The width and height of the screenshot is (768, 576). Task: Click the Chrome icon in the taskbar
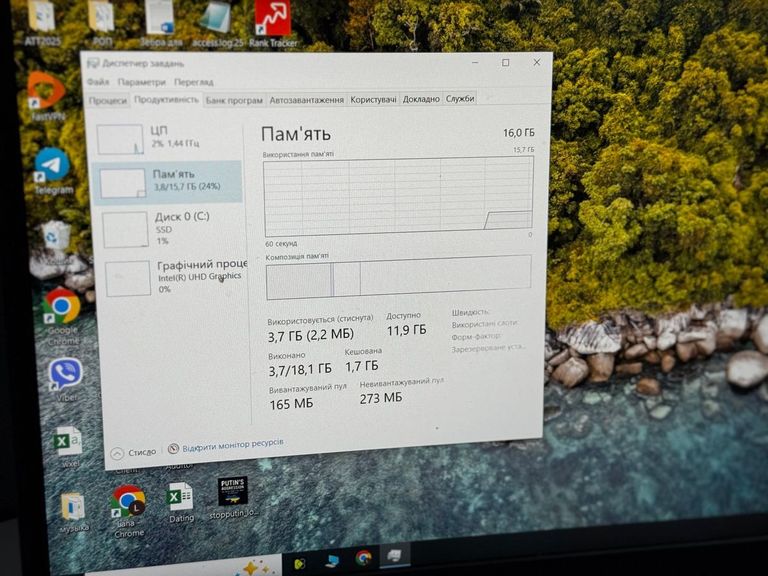363,558
